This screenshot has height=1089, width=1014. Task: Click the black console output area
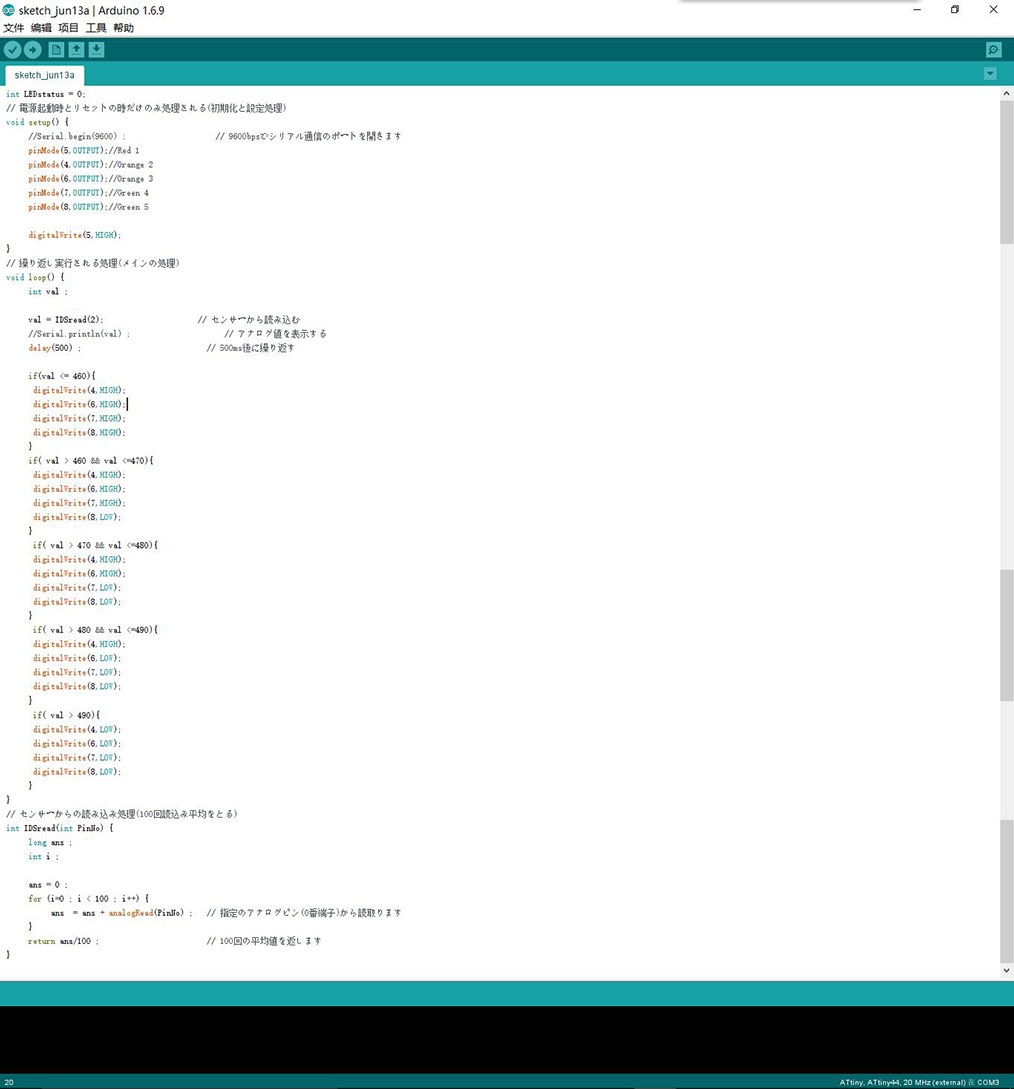pos(507,1040)
